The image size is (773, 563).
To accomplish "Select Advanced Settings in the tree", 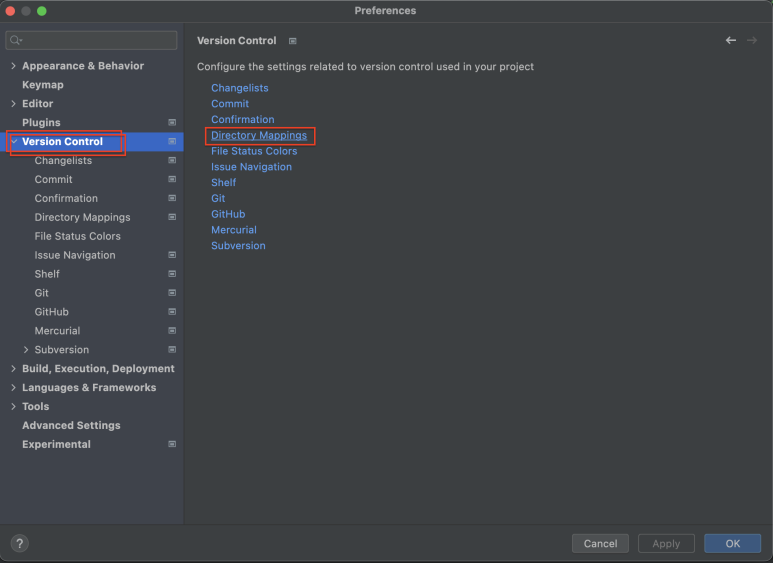I will click(71, 425).
